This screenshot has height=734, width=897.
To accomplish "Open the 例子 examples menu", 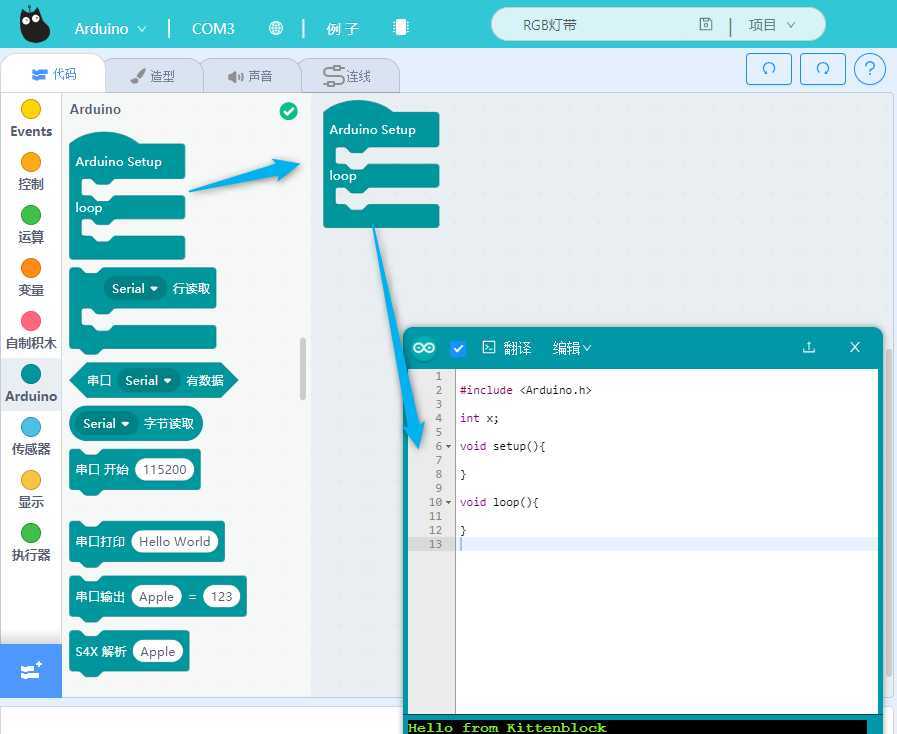I will [x=342, y=29].
